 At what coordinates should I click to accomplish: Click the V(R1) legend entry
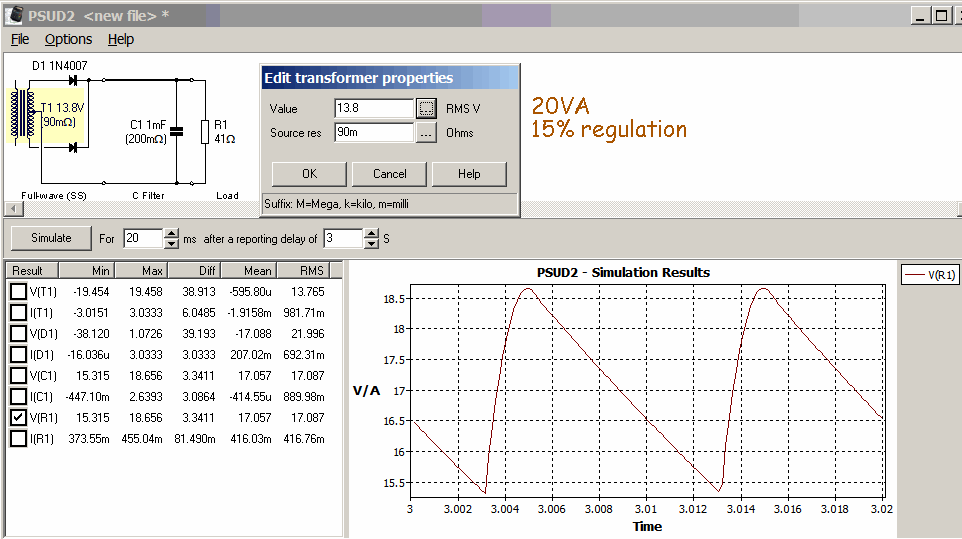coord(930,275)
